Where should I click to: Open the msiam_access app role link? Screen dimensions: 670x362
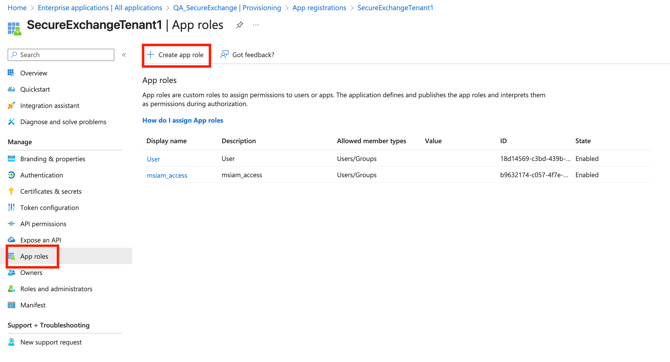pos(167,175)
